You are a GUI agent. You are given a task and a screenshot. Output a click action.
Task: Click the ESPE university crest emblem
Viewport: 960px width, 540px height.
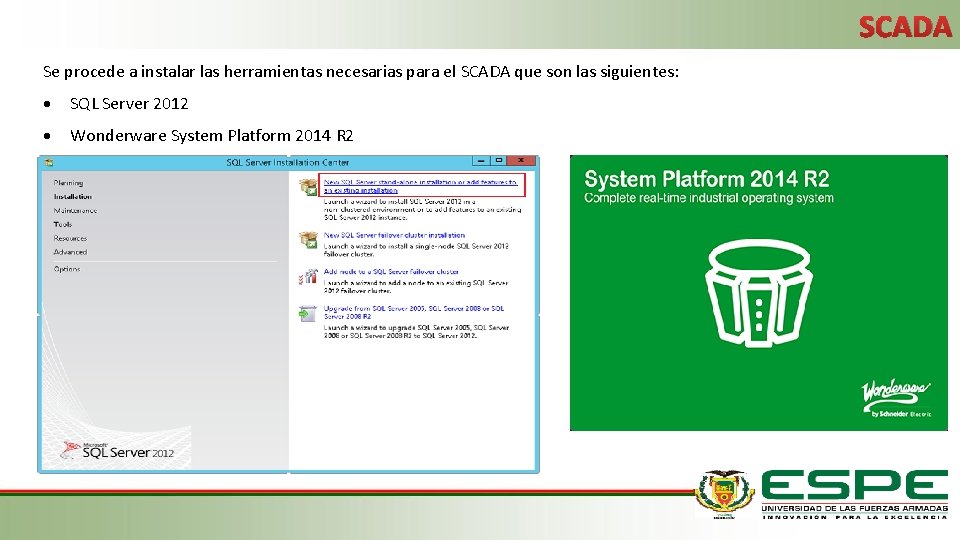click(724, 494)
